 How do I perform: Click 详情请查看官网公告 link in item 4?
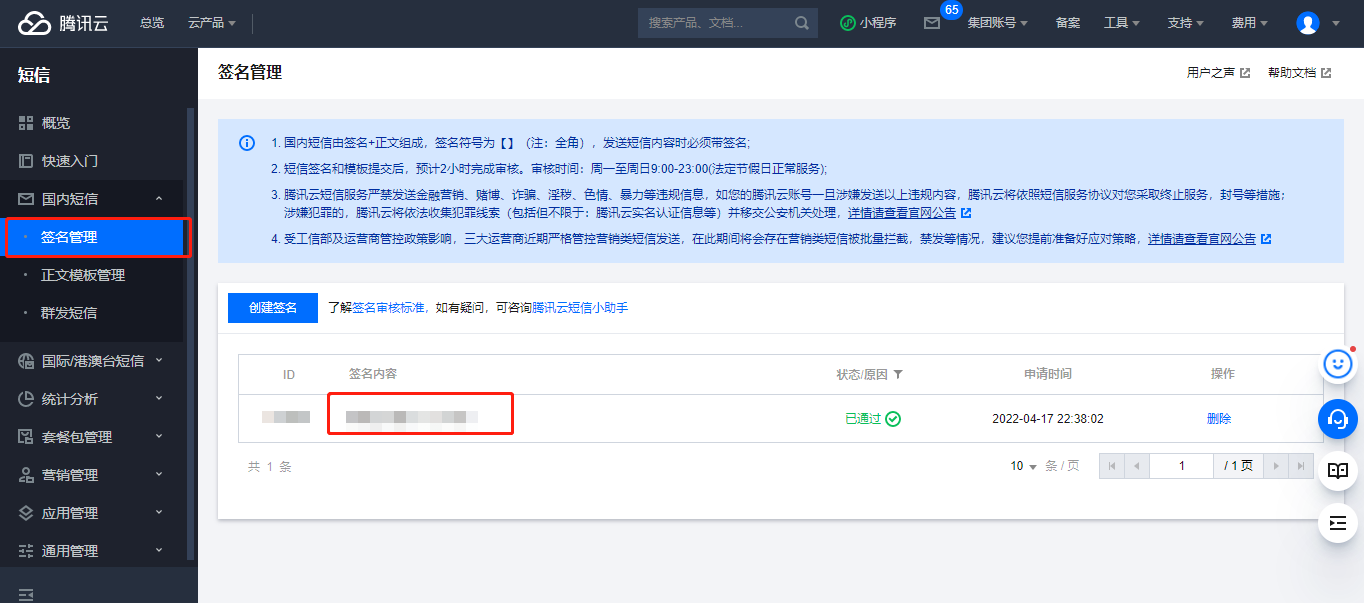pyautogui.click(x=1209, y=239)
